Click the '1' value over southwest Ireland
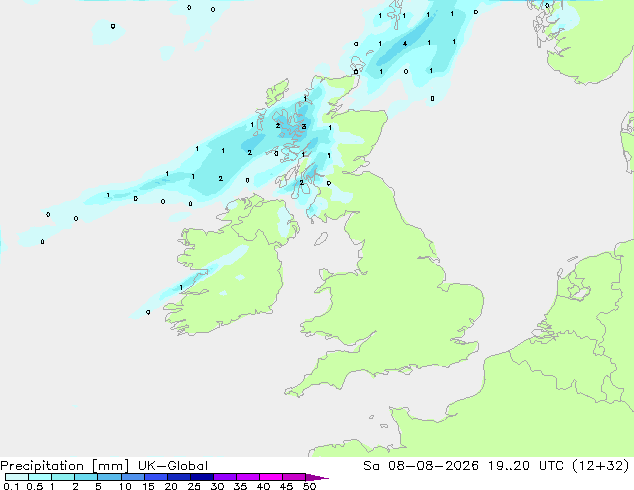The height and width of the screenshot is (490, 634). pos(181,287)
